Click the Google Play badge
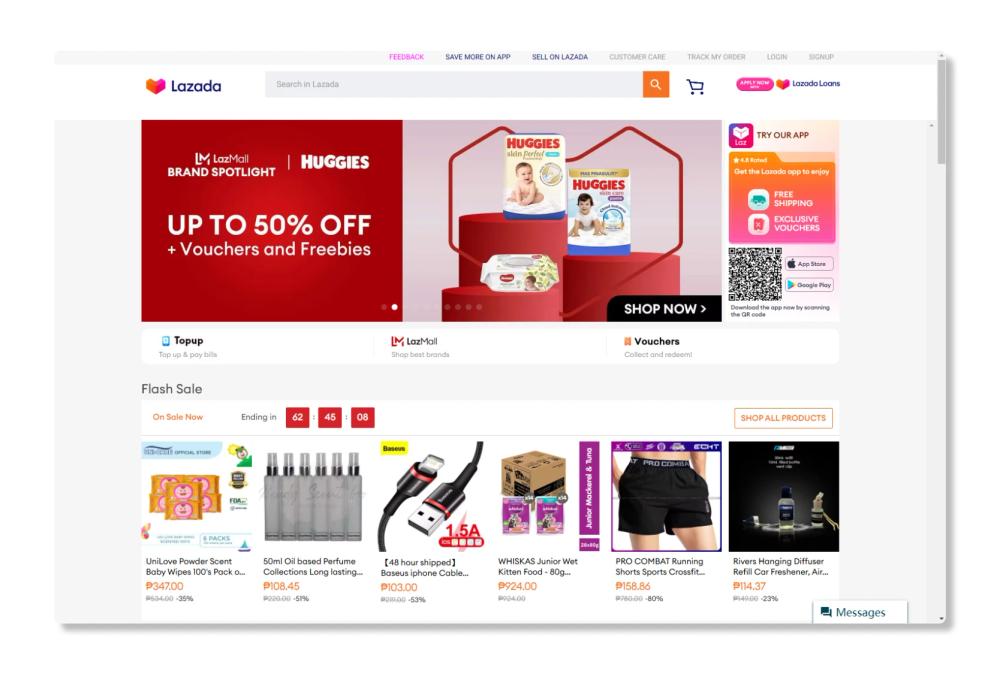 809,285
